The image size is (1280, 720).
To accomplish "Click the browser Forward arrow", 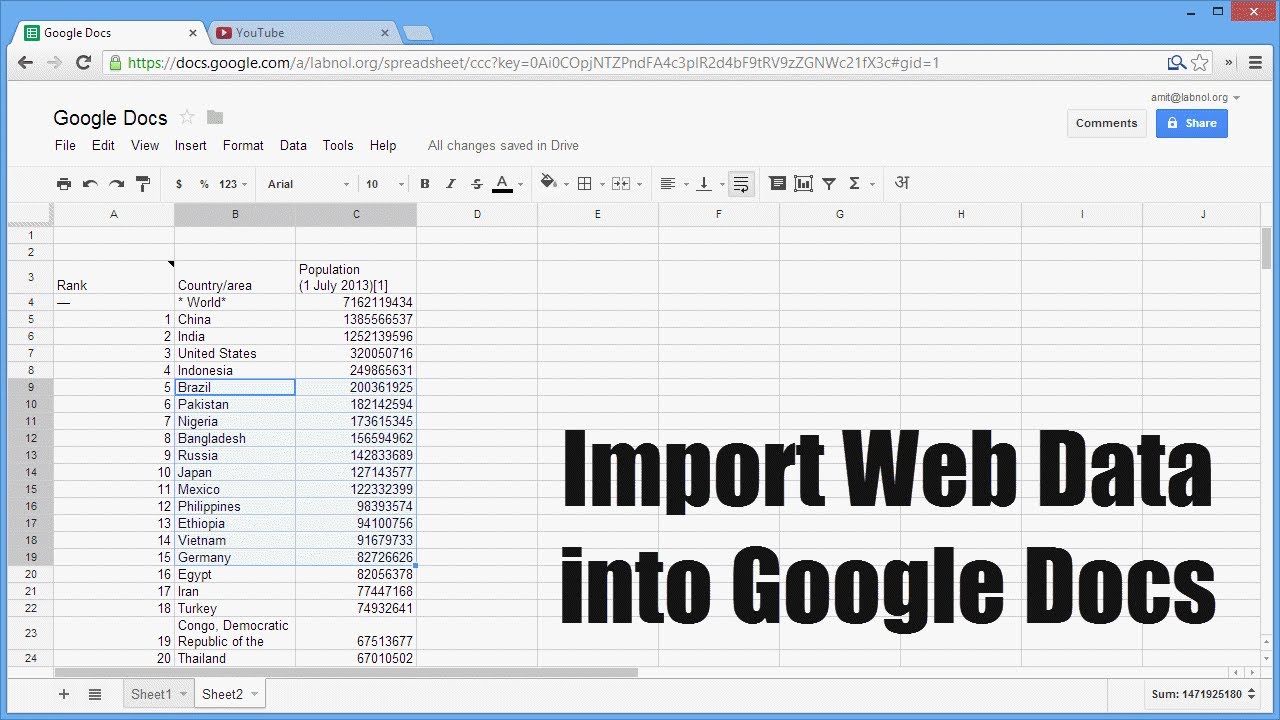I will tap(54, 62).
